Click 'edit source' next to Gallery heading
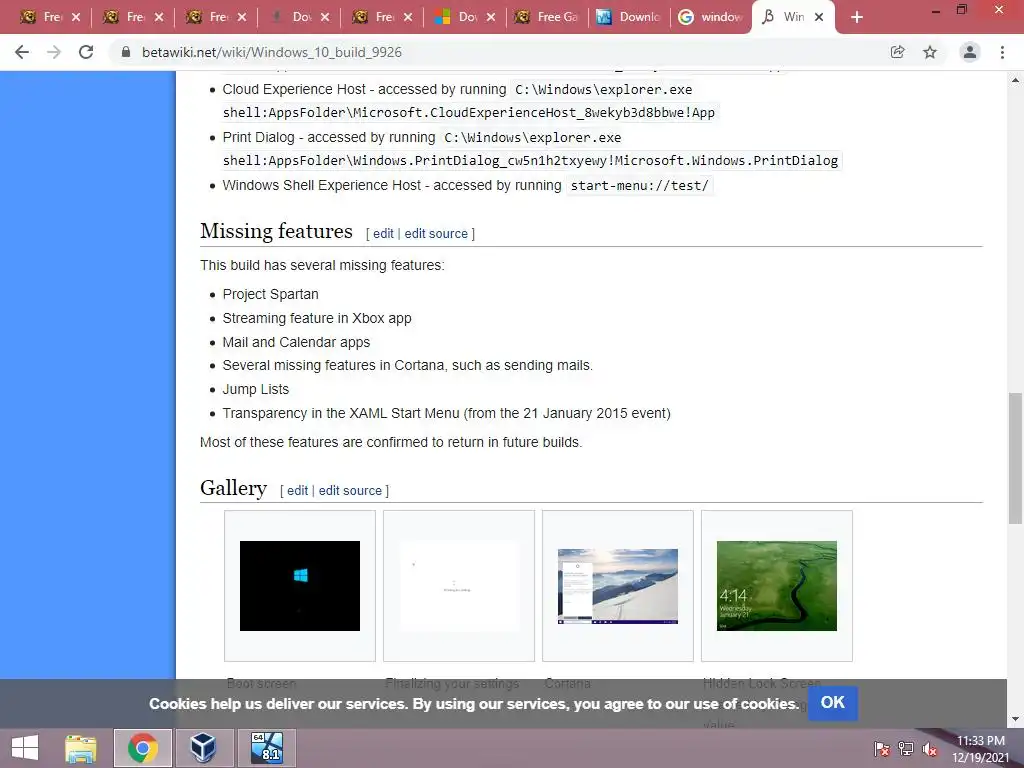This screenshot has height=768, width=1024. [350, 490]
